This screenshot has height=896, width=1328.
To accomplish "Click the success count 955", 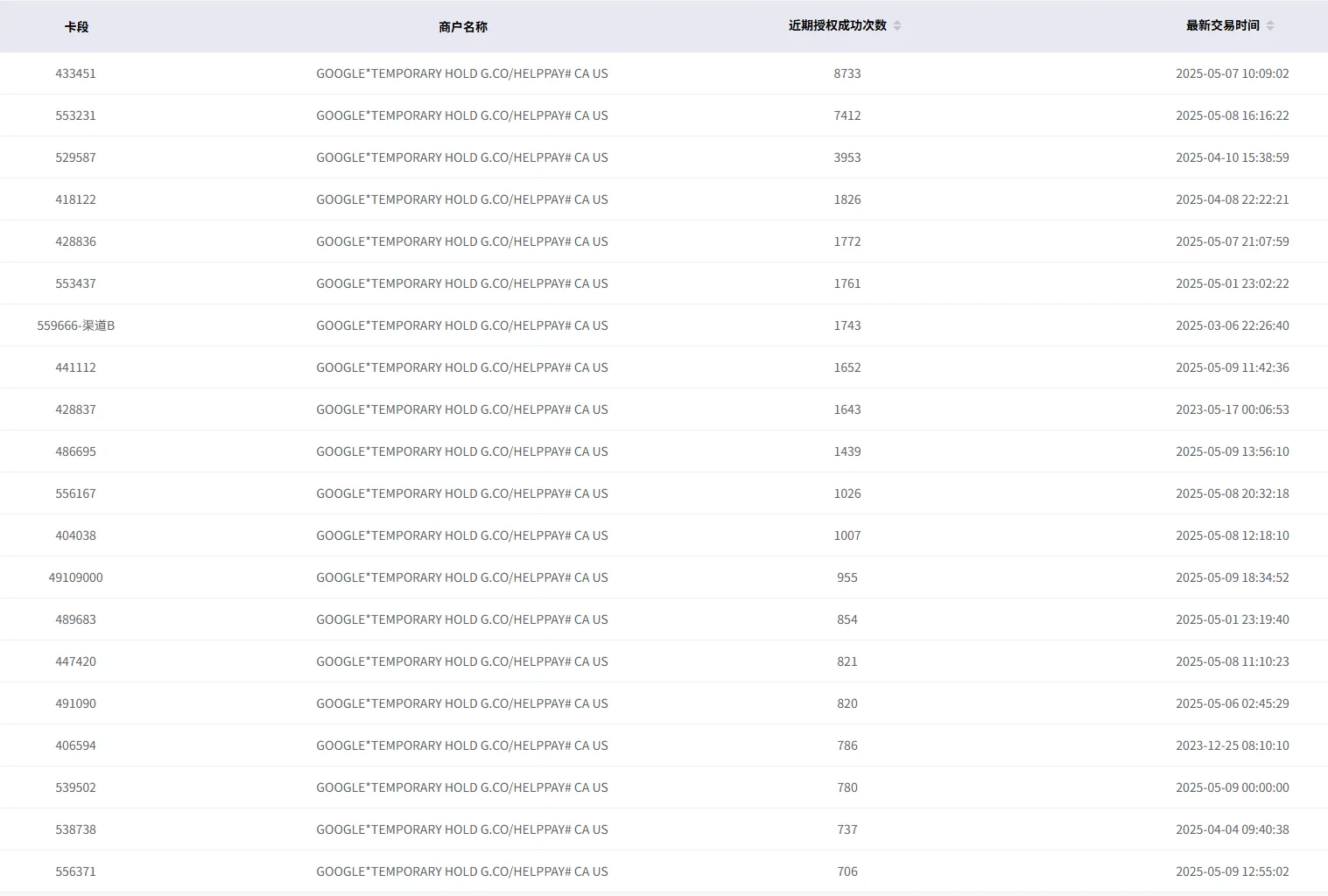I will (847, 577).
